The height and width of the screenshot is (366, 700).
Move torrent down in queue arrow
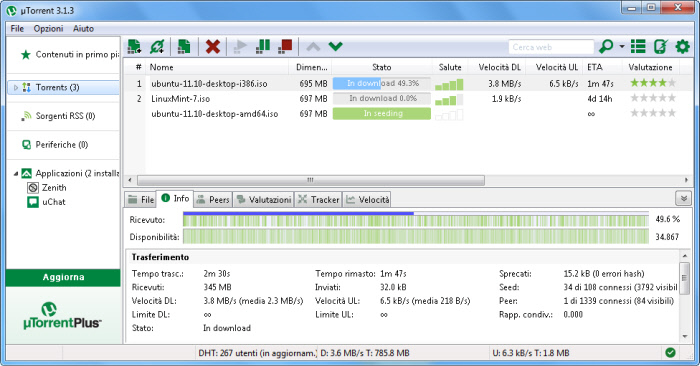point(335,46)
